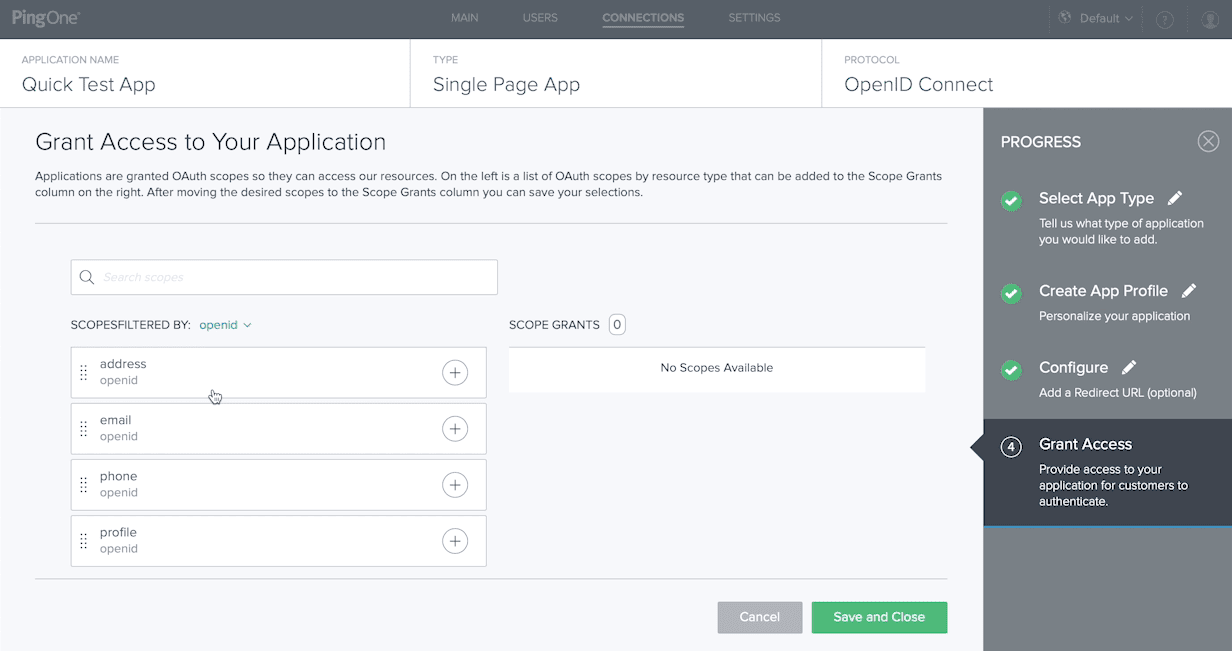Edit the Configure step via pencil icon
The width and height of the screenshot is (1232, 651).
click(1129, 367)
